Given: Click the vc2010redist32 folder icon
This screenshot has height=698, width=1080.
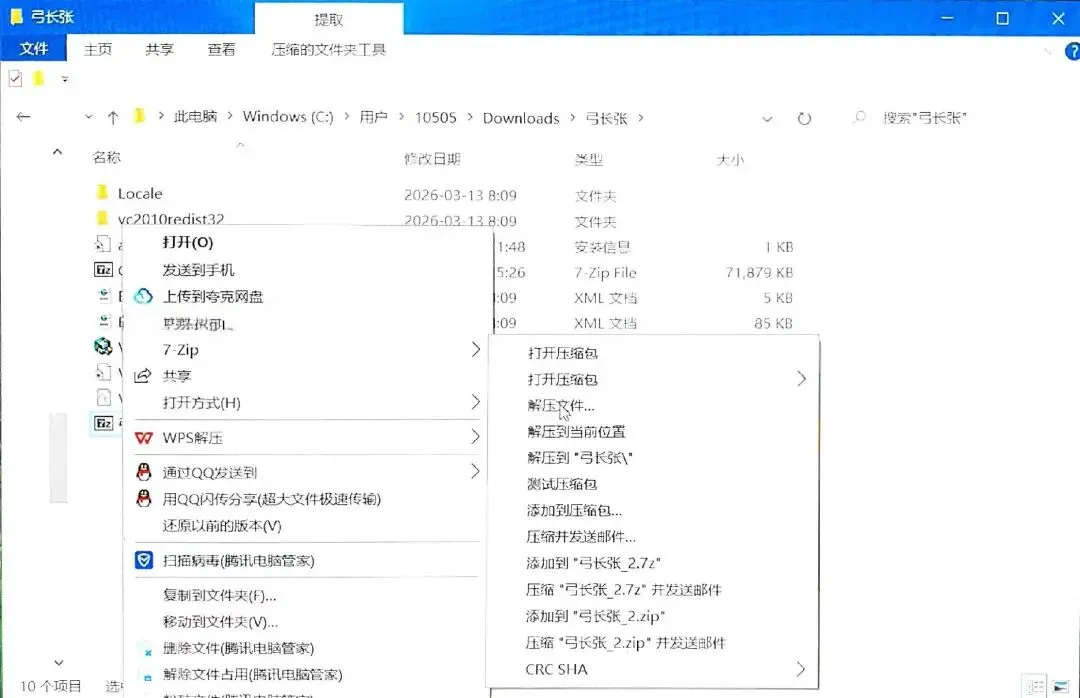Looking at the screenshot, I should click(102, 218).
